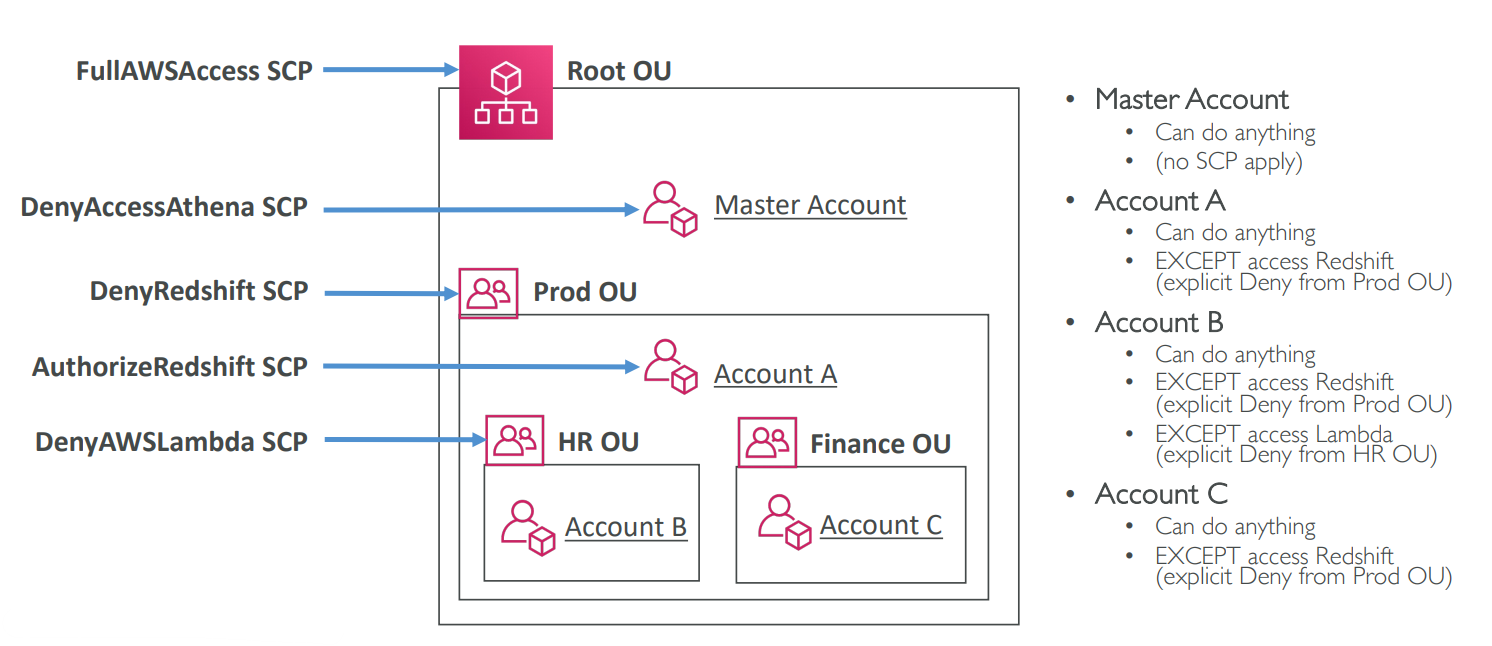The height and width of the screenshot is (646, 1492).
Task: Click the Root OU label
Action: [x=619, y=71]
